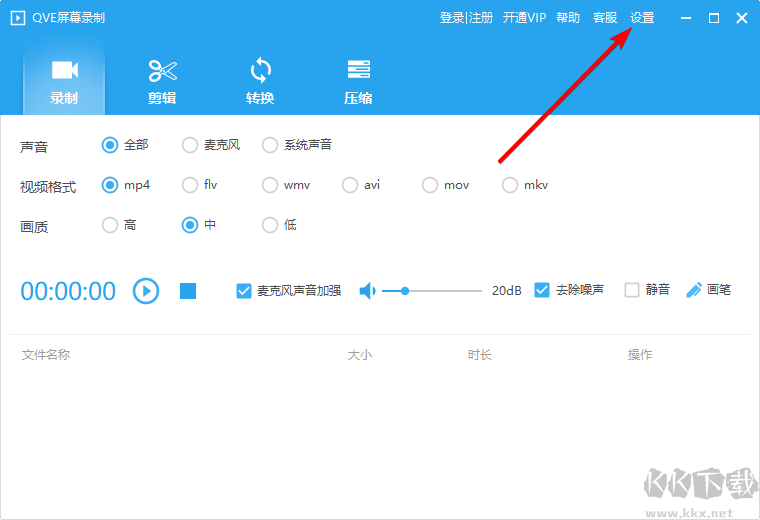Open 设置 settings

[642, 18]
